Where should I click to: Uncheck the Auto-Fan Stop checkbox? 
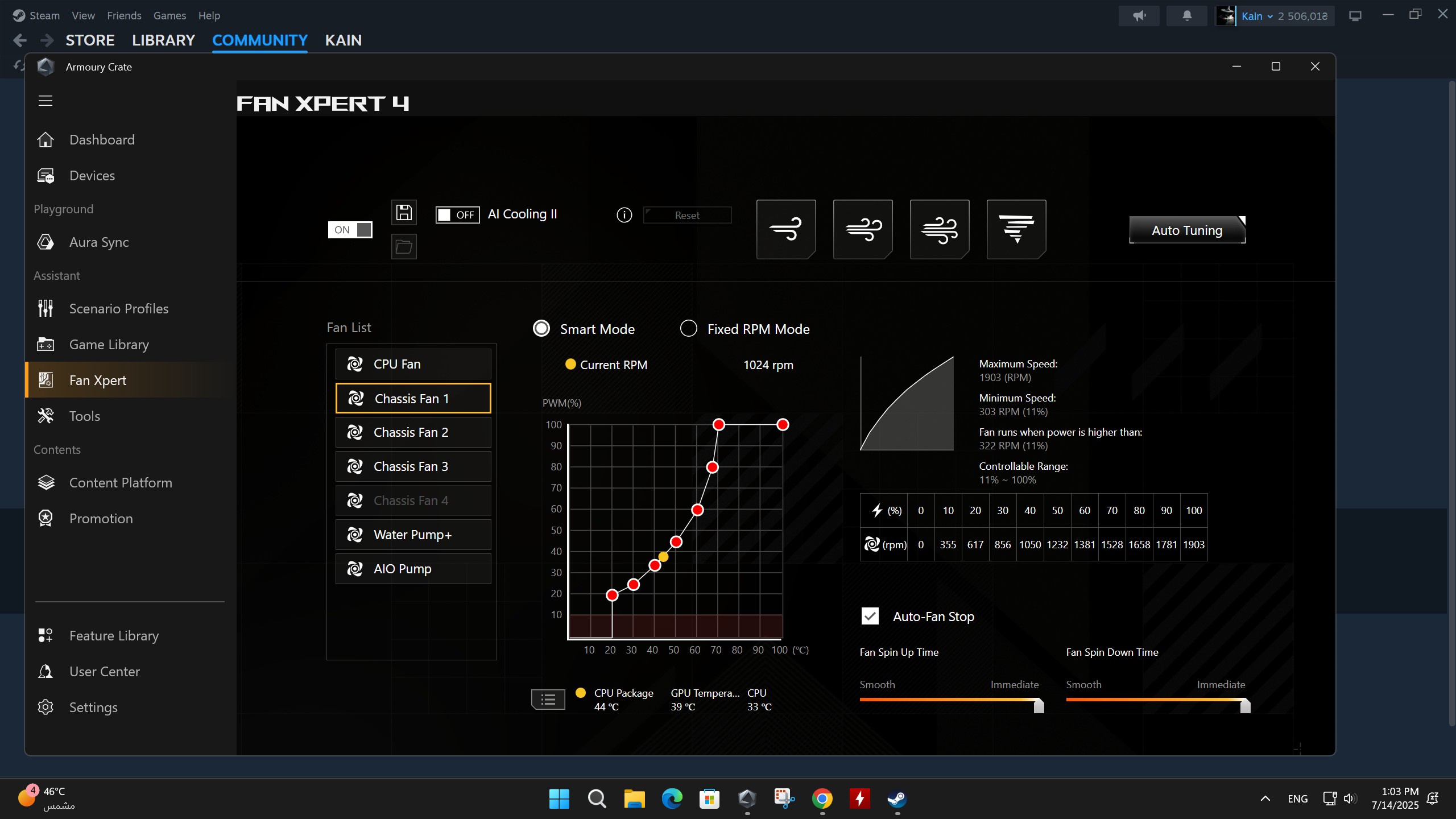click(870, 617)
